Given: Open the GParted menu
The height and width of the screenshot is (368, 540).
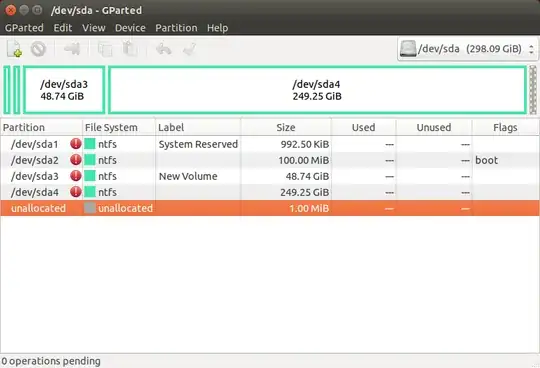Looking at the screenshot, I should pos(24,28).
